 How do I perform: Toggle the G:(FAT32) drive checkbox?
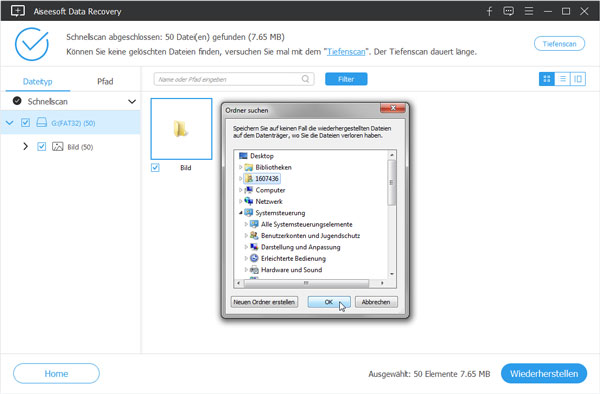click(x=26, y=123)
